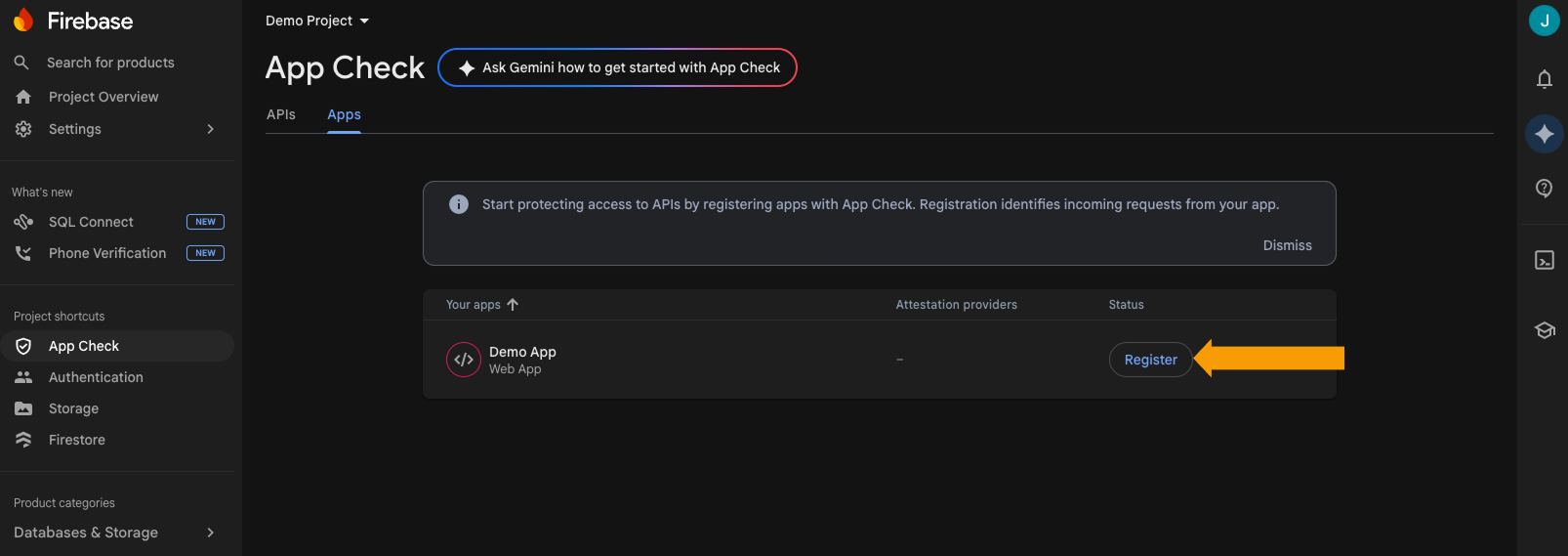Switch to the APIs tab
Image resolution: width=1568 pixels, height=556 pixels.
tap(281, 114)
